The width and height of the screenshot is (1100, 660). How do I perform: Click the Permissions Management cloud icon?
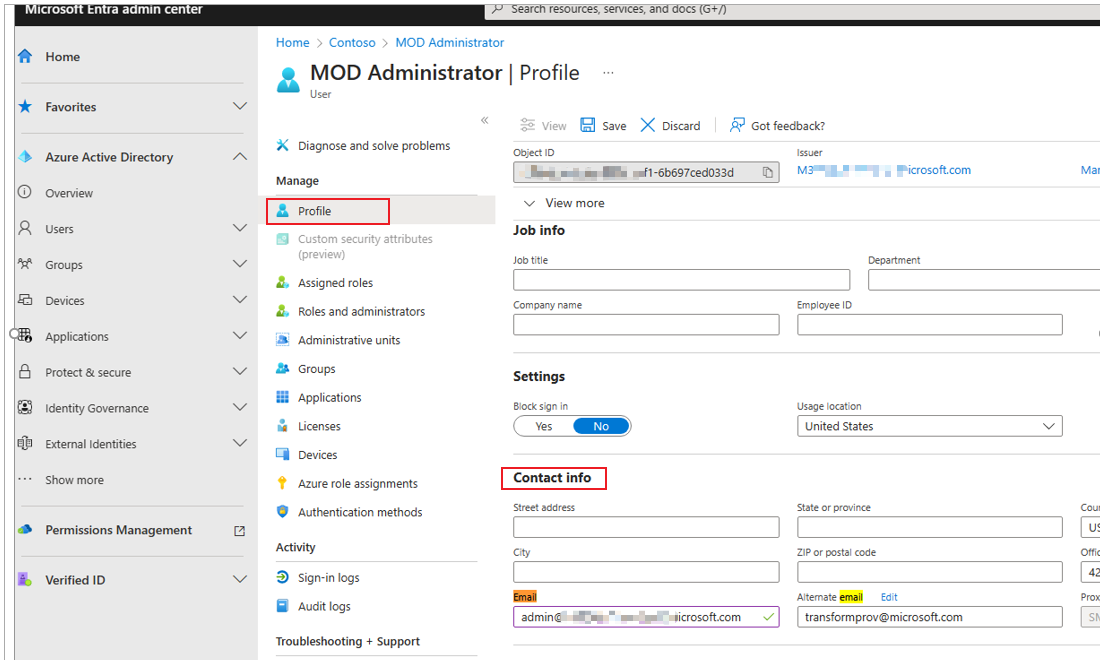(25, 530)
